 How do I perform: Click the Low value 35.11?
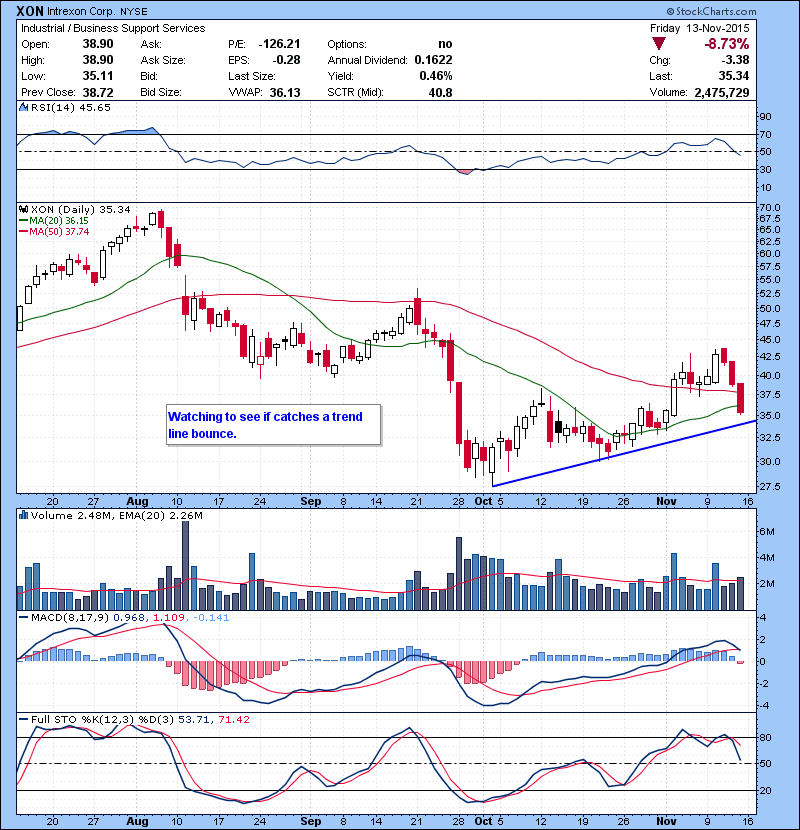pyautogui.click(x=98, y=76)
